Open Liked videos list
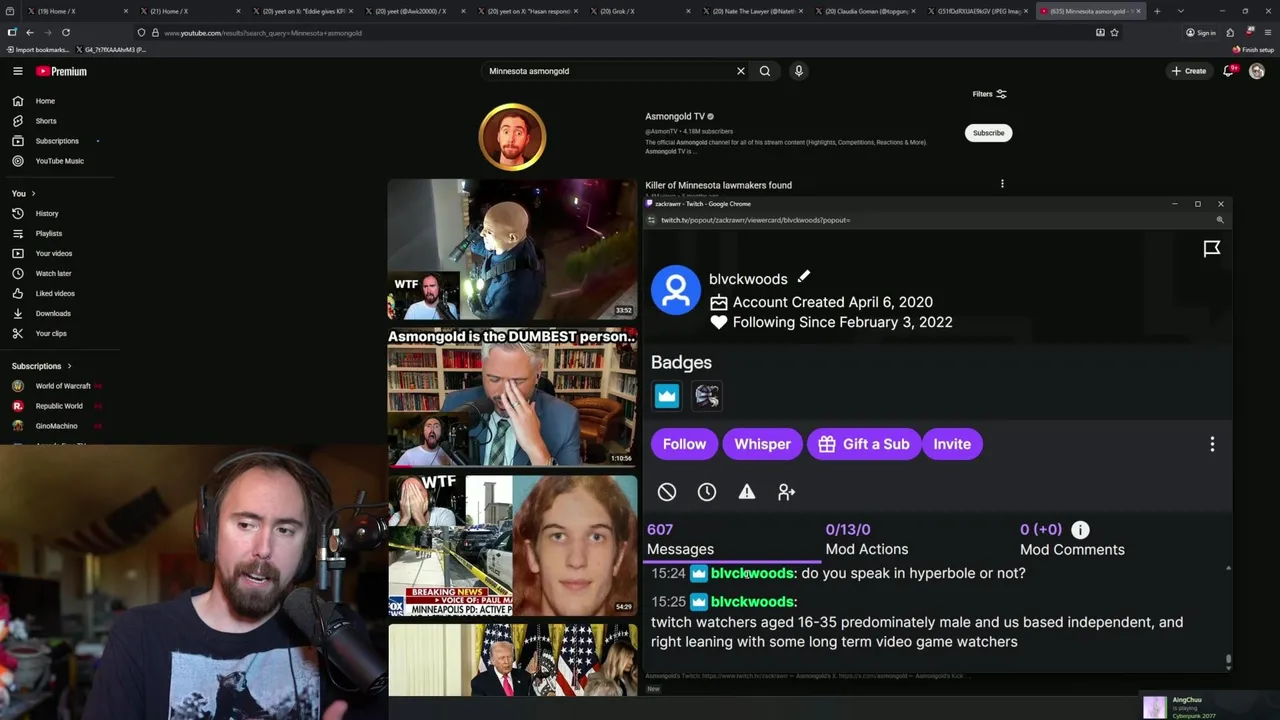 tap(55, 293)
